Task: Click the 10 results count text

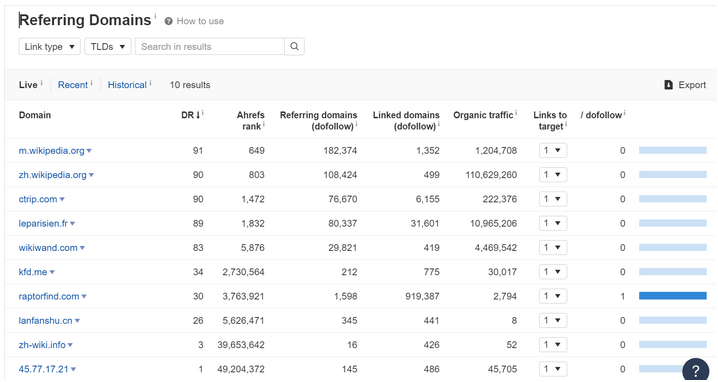Action: (x=190, y=85)
